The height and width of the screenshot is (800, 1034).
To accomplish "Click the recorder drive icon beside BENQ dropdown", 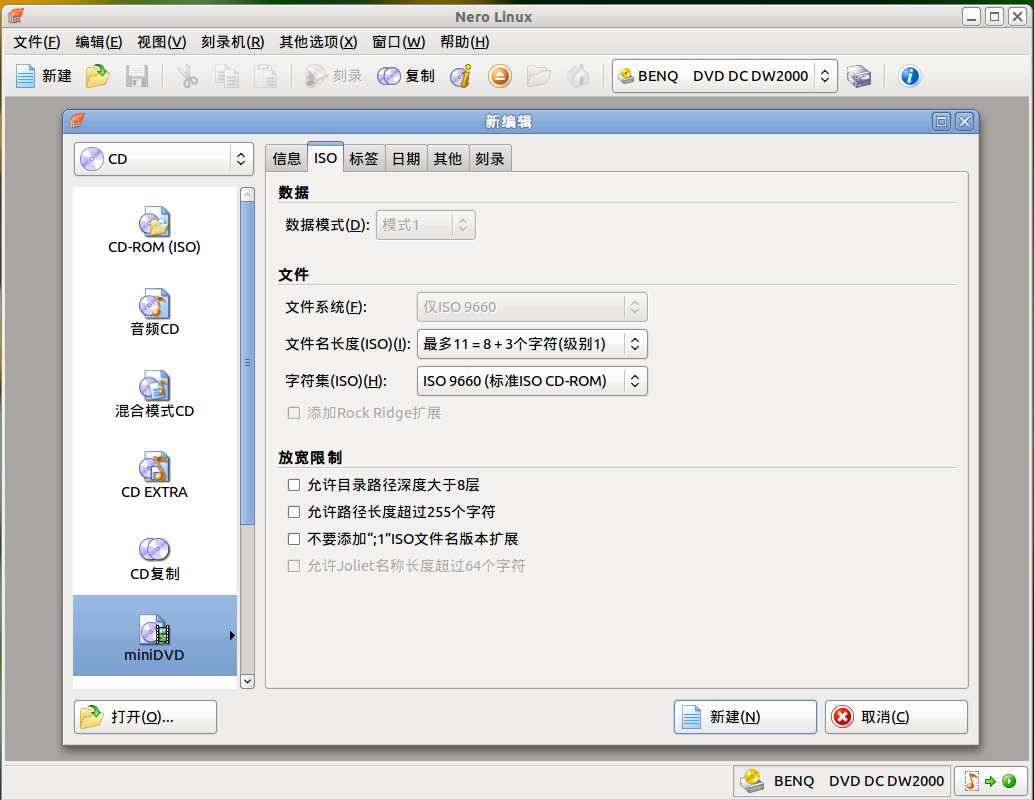I will (x=859, y=77).
